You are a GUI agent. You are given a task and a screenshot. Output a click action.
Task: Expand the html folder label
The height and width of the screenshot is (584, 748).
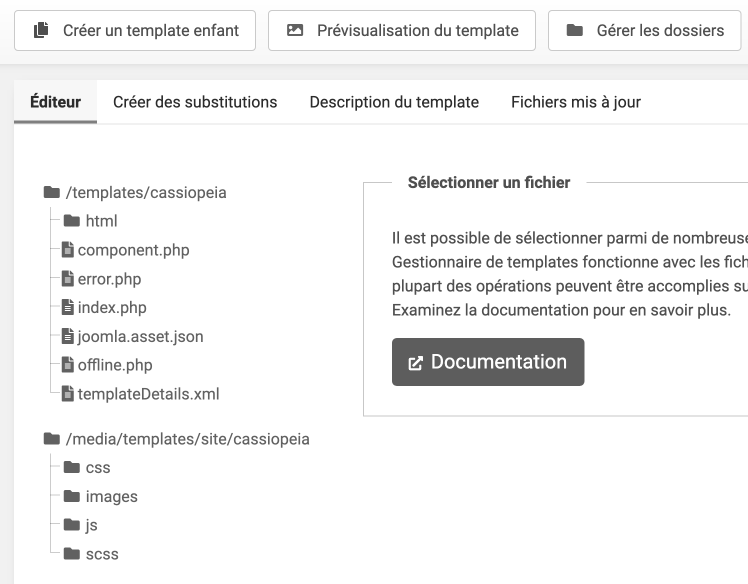coord(102,221)
